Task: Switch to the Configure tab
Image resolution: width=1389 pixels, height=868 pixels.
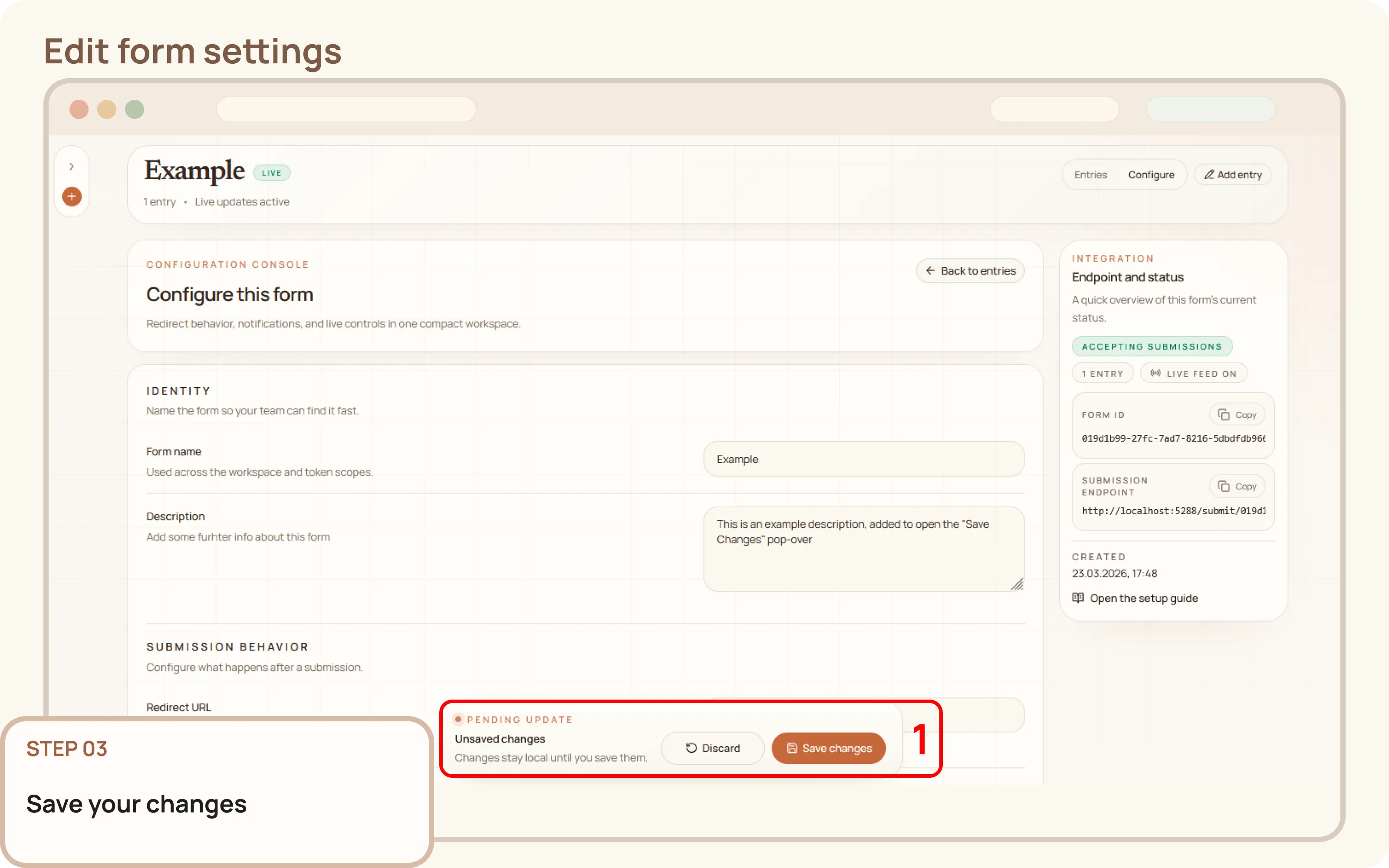Action: (1152, 174)
